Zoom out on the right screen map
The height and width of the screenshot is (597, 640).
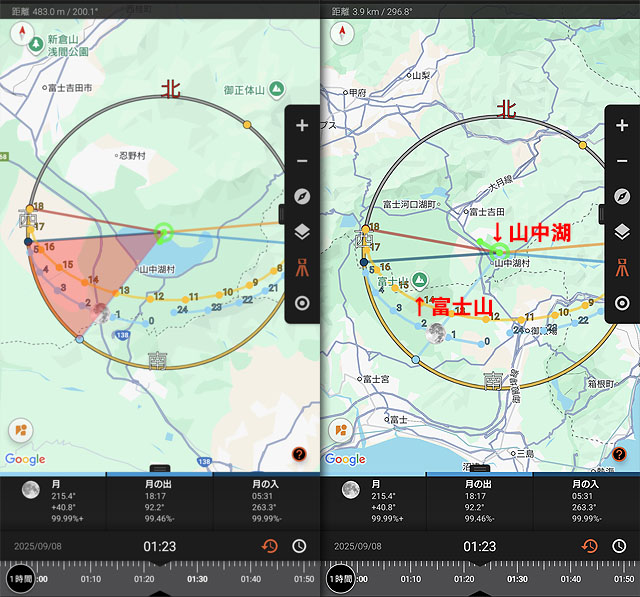622,161
